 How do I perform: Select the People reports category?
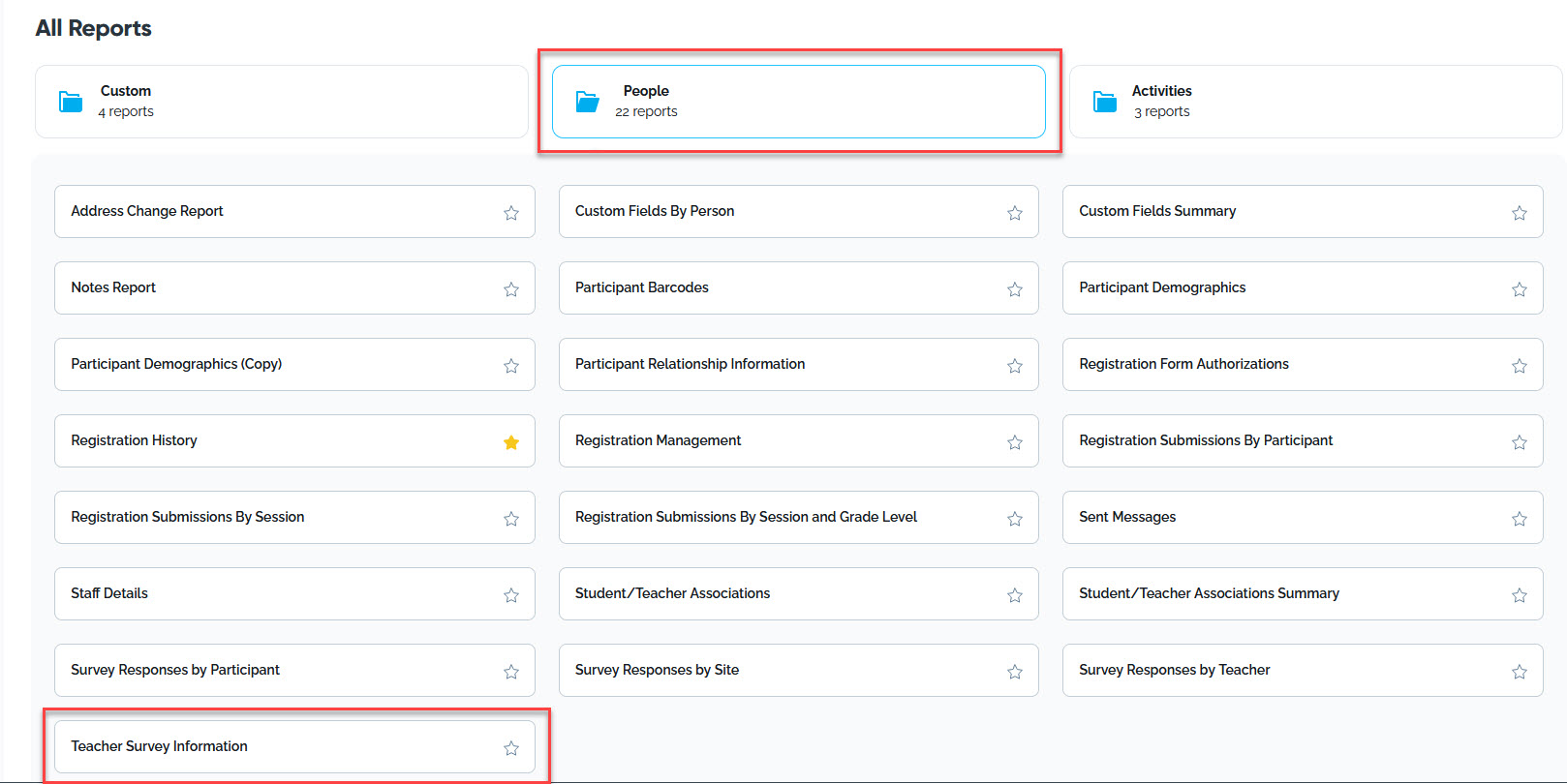799,102
